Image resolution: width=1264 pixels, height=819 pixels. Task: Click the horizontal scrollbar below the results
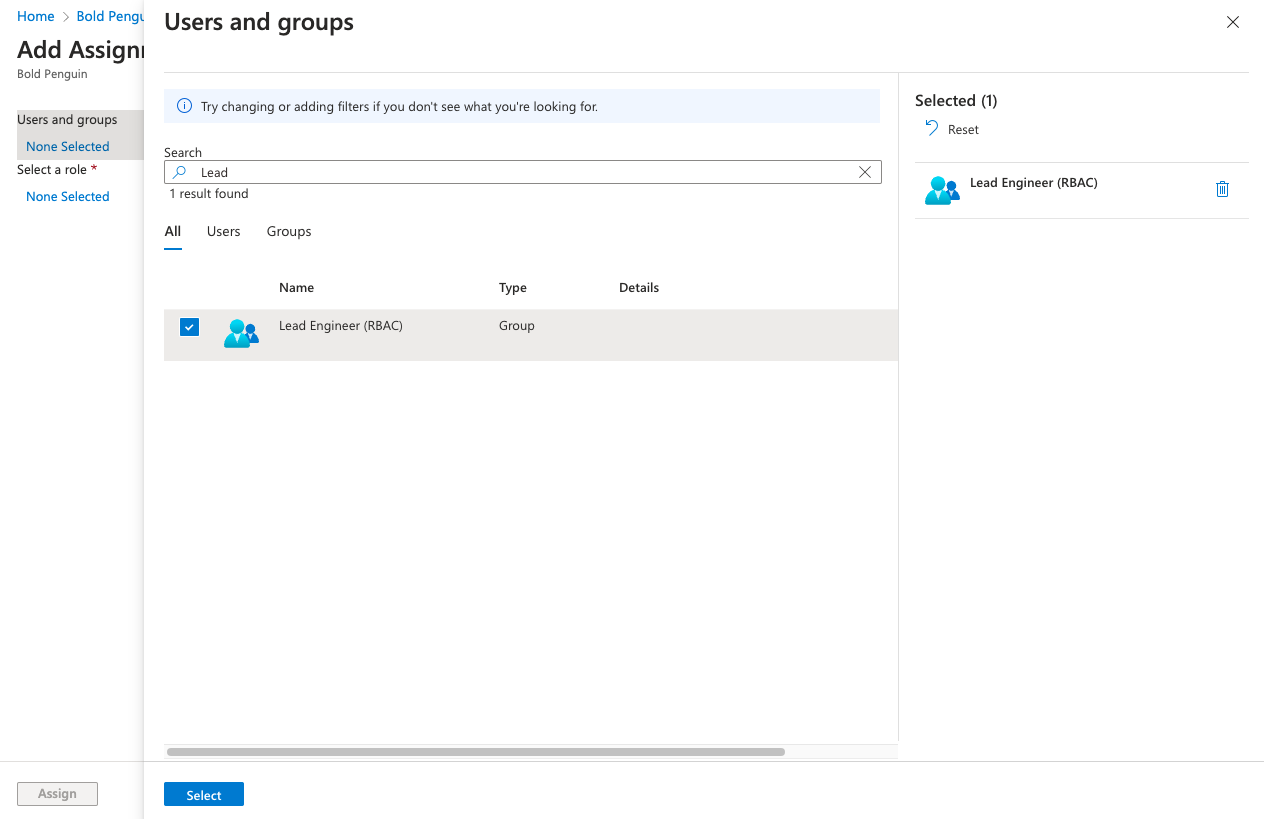tap(476, 752)
